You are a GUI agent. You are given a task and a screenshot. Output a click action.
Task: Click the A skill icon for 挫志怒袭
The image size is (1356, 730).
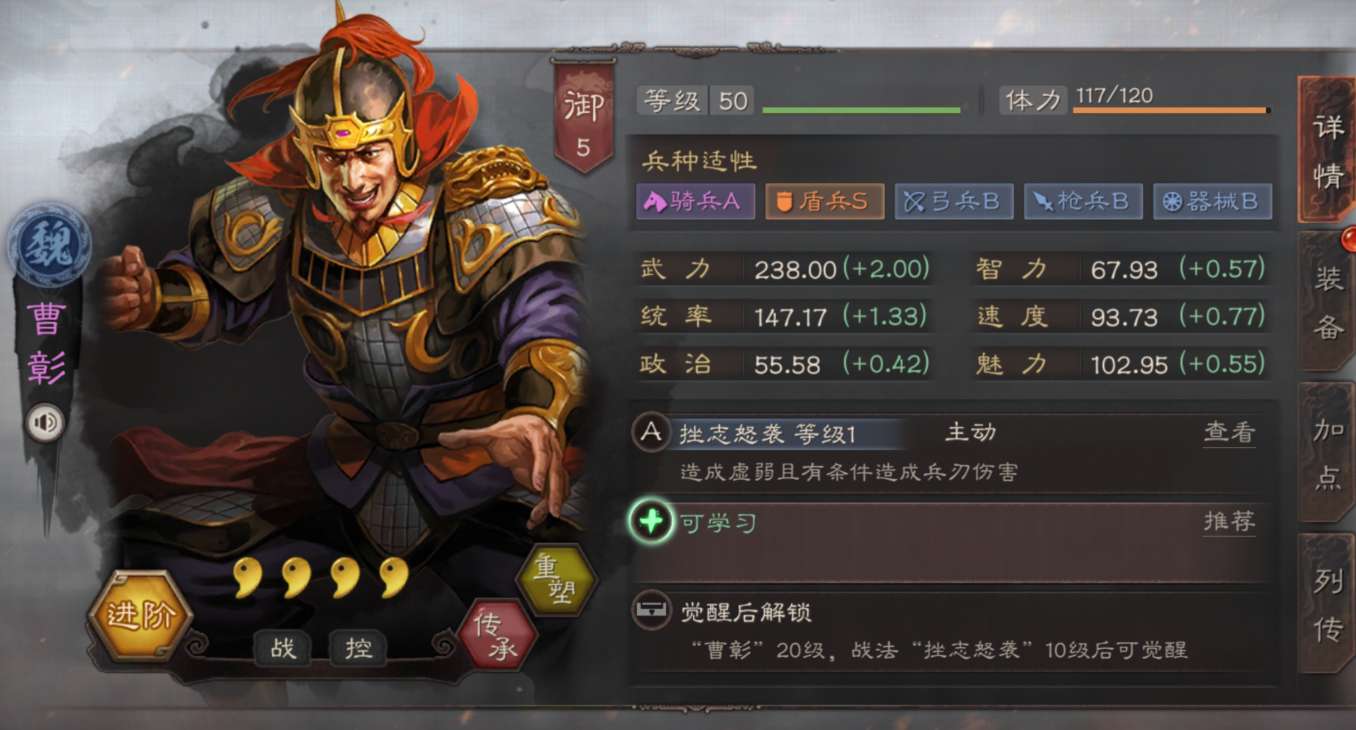coord(651,433)
